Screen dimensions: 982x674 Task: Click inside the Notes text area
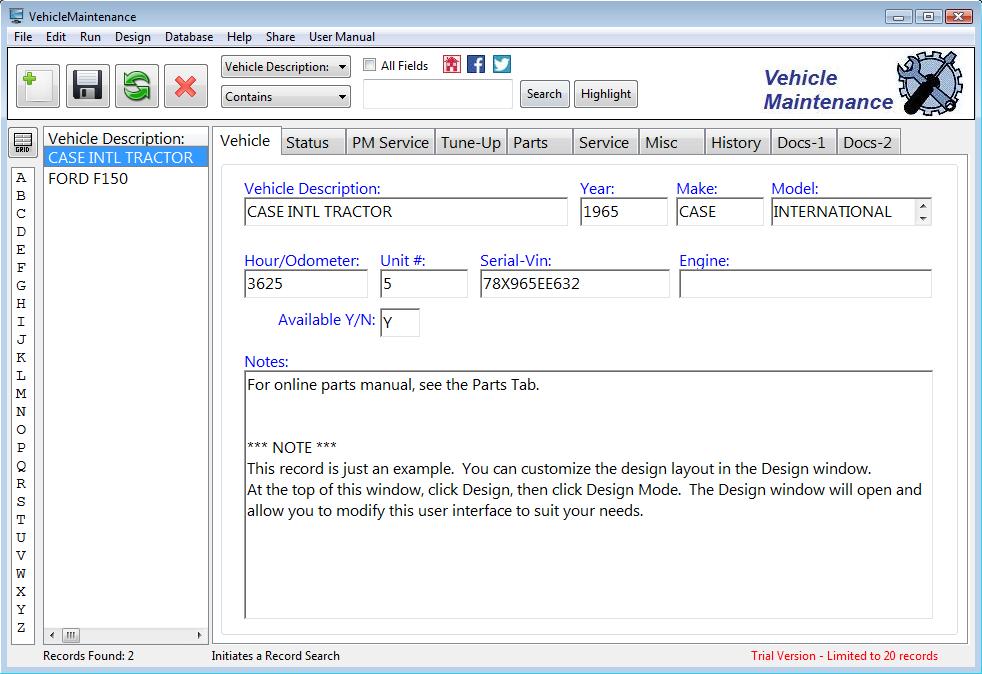[x=588, y=495]
